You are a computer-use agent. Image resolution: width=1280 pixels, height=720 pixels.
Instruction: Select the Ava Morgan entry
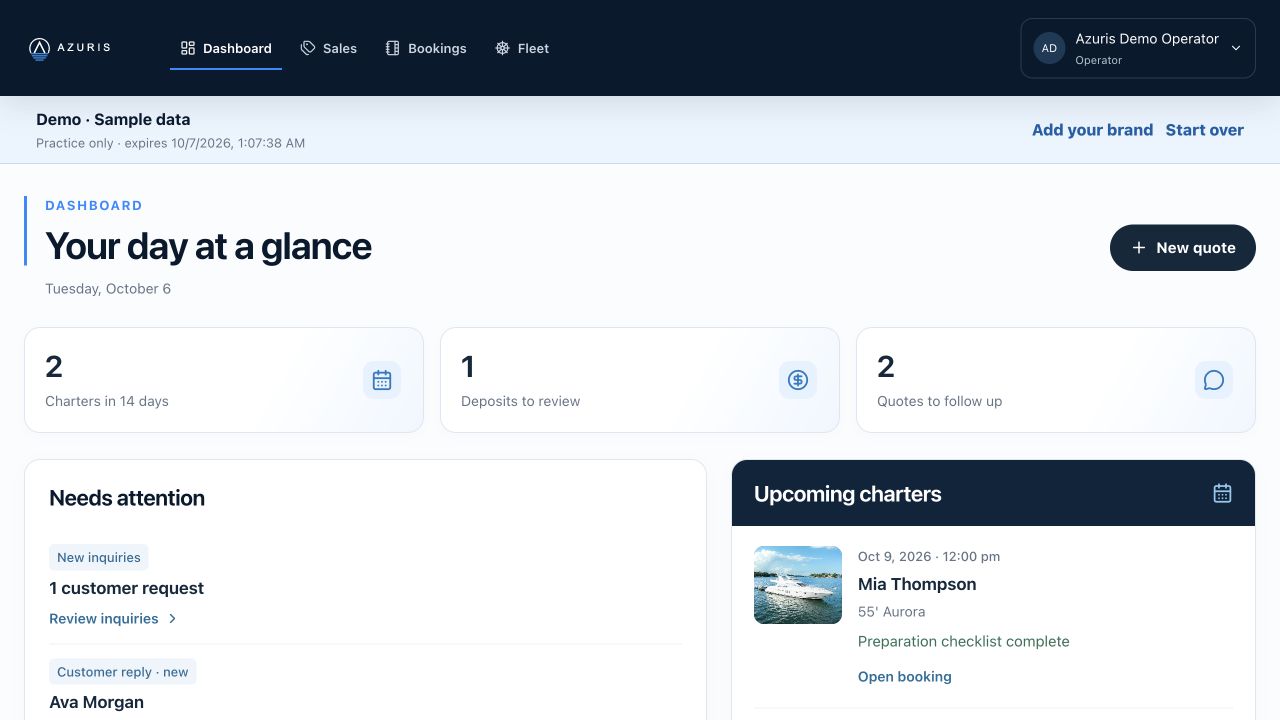(x=97, y=702)
